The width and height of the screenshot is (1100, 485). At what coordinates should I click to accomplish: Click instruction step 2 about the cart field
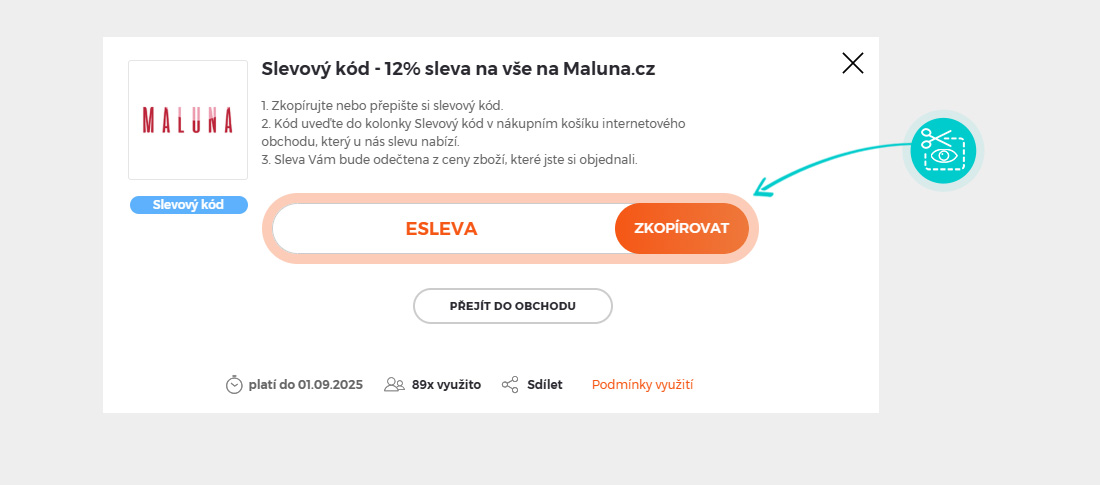[x=472, y=132]
